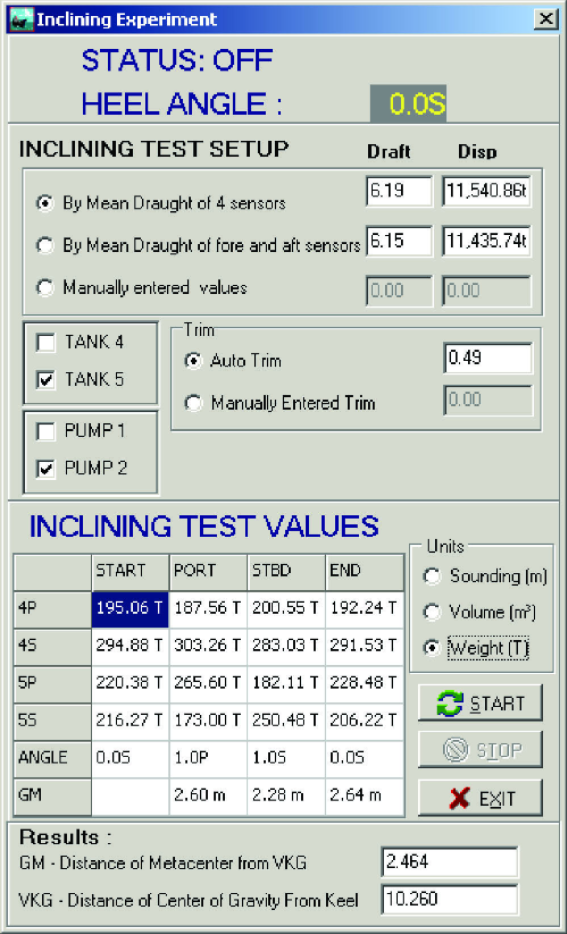This screenshot has height=934, width=567.
Task: Click the VKG result field showing 10.260
Action: point(450,899)
